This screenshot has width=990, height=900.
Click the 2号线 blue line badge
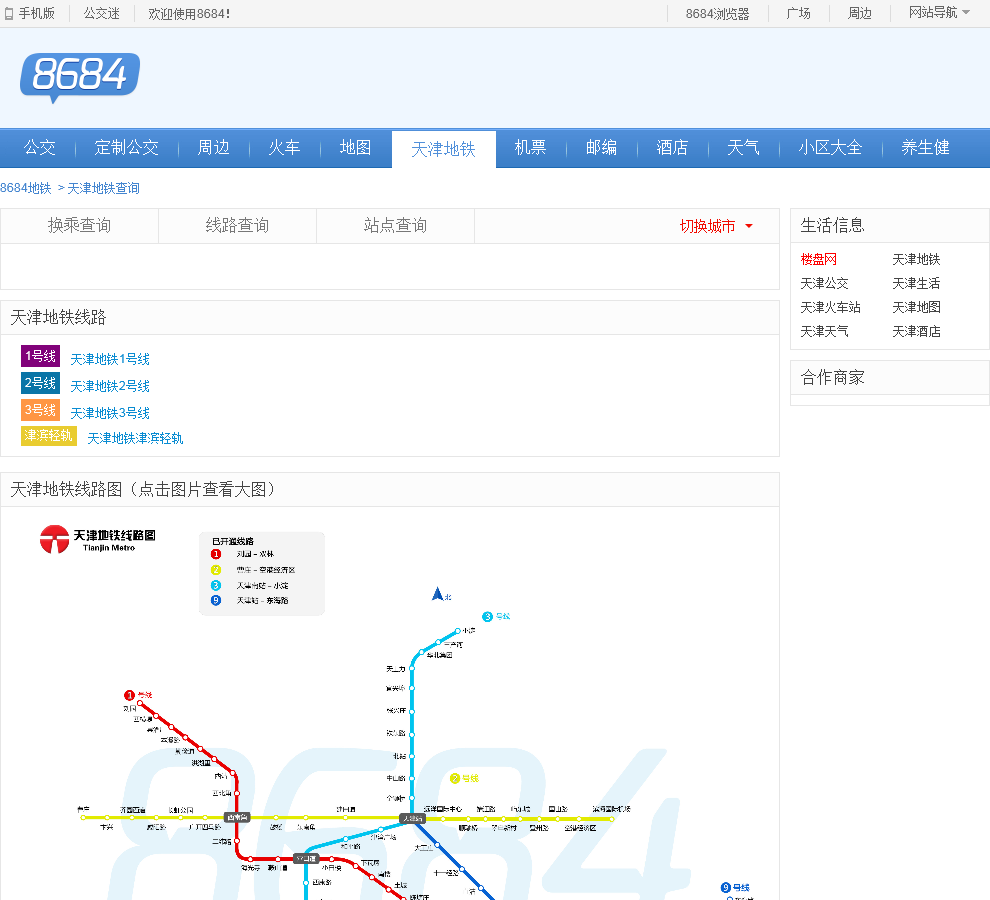point(40,383)
